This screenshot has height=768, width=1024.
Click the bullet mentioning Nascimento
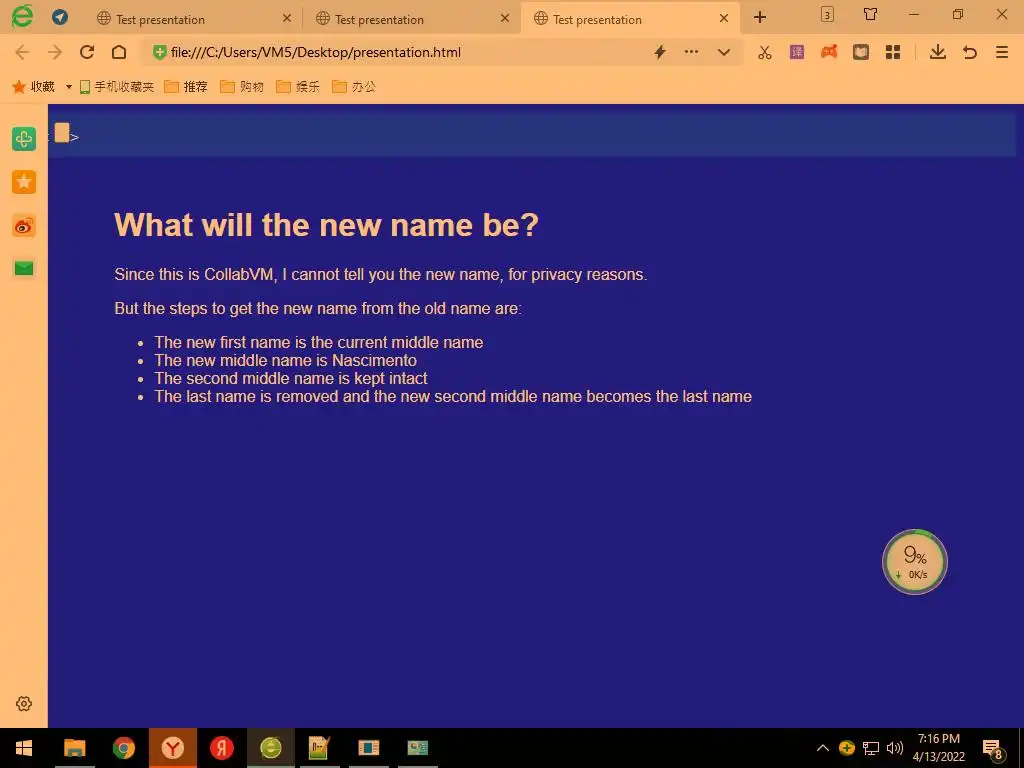pyautogui.click(x=285, y=360)
